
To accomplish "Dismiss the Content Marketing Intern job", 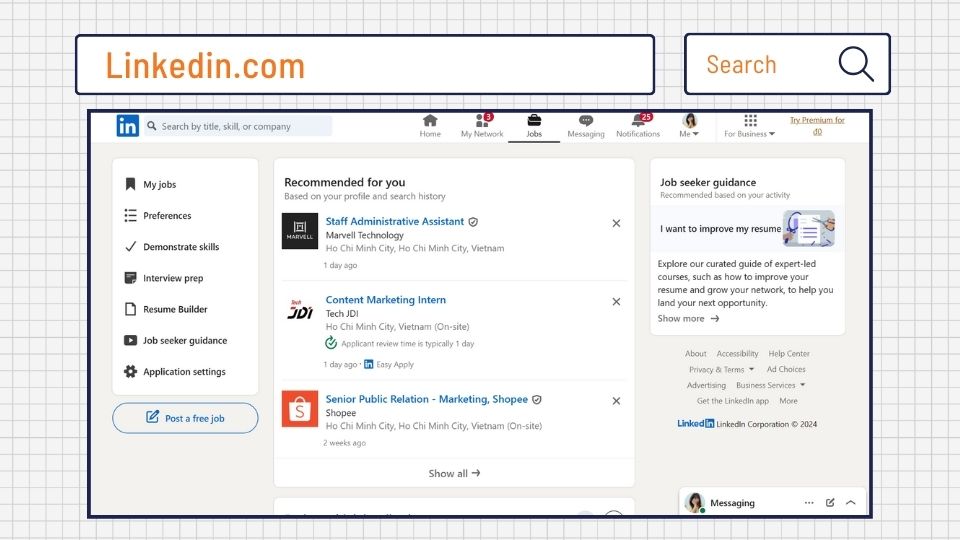I will click(616, 302).
